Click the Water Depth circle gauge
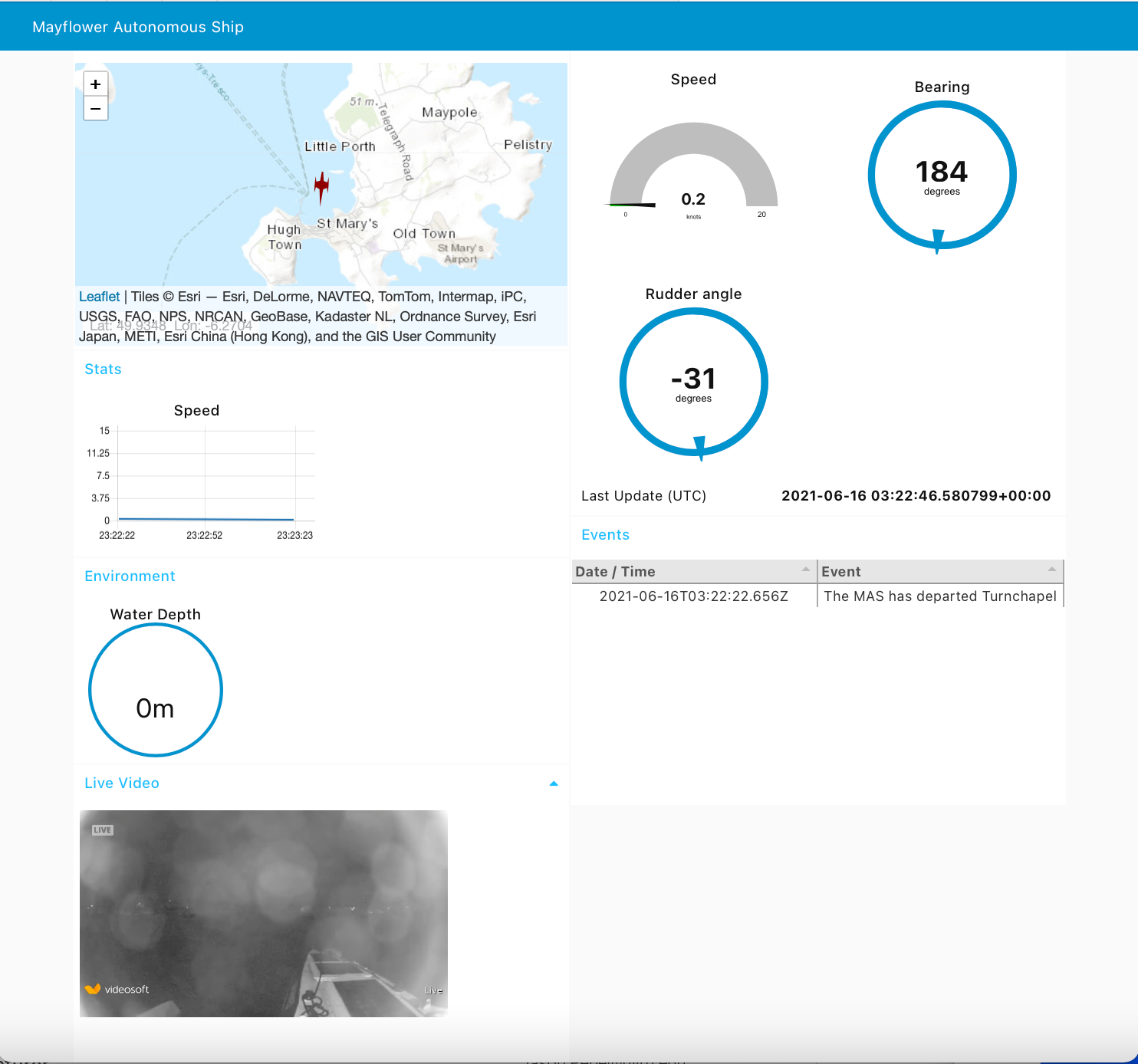Viewport: 1138px width, 1064px height. point(156,690)
